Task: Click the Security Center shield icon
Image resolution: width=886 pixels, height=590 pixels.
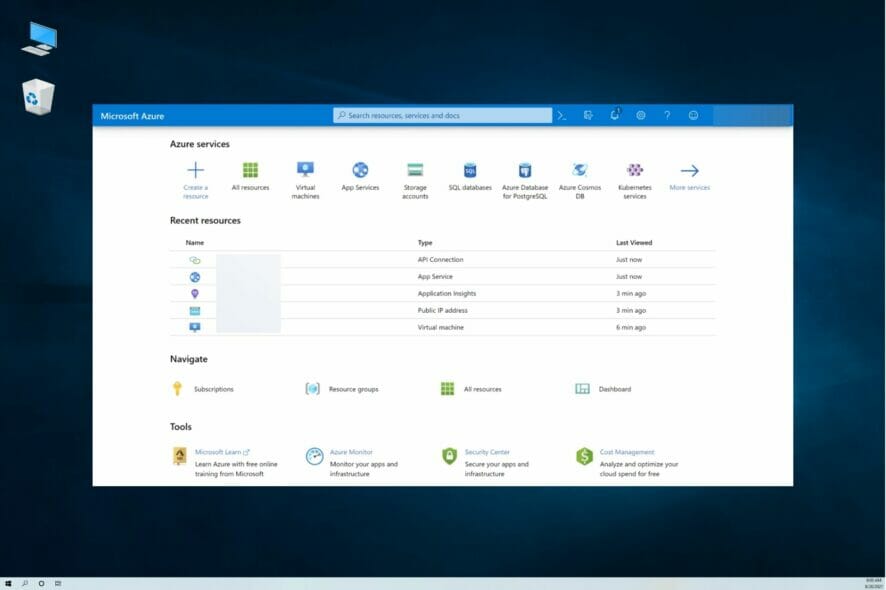Action: pyautogui.click(x=449, y=456)
